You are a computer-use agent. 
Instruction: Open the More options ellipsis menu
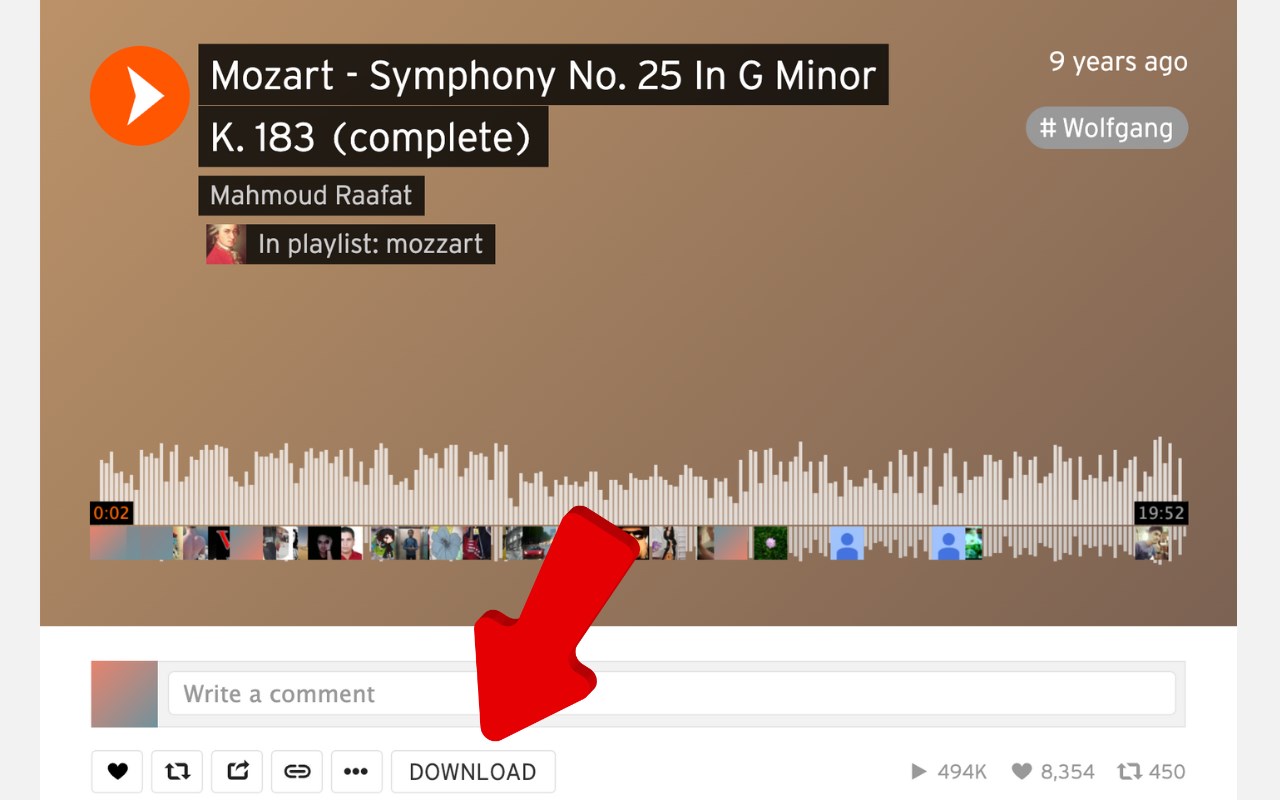point(357,771)
